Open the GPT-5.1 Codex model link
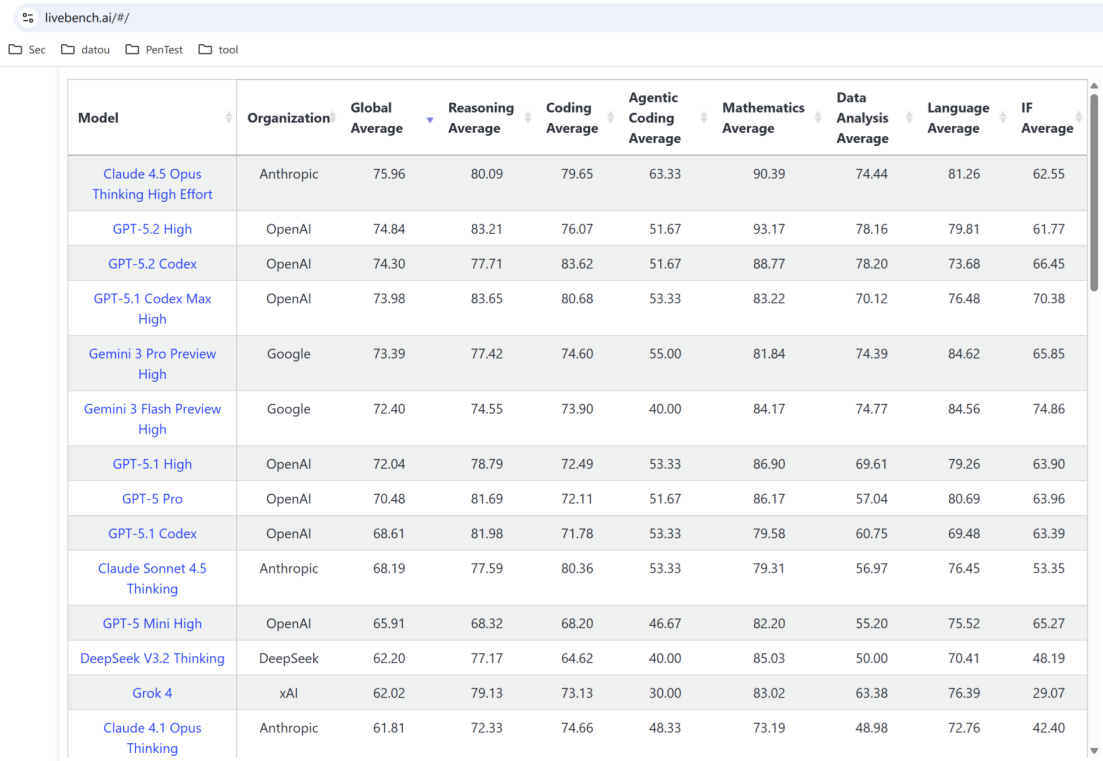The height and width of the screenshot is (761, 1103). (x=152, y=533)
